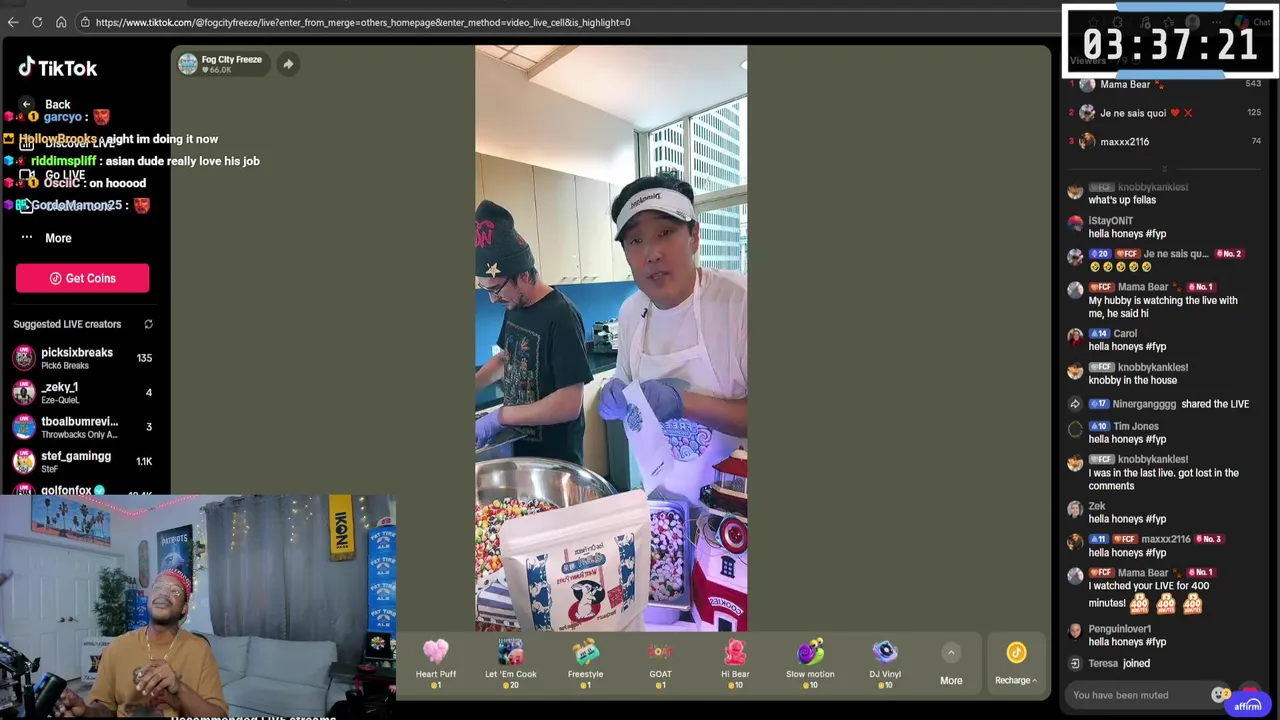Click Zek username in chat
The image size is (1280, 720).
click(x=1097, y=507)
